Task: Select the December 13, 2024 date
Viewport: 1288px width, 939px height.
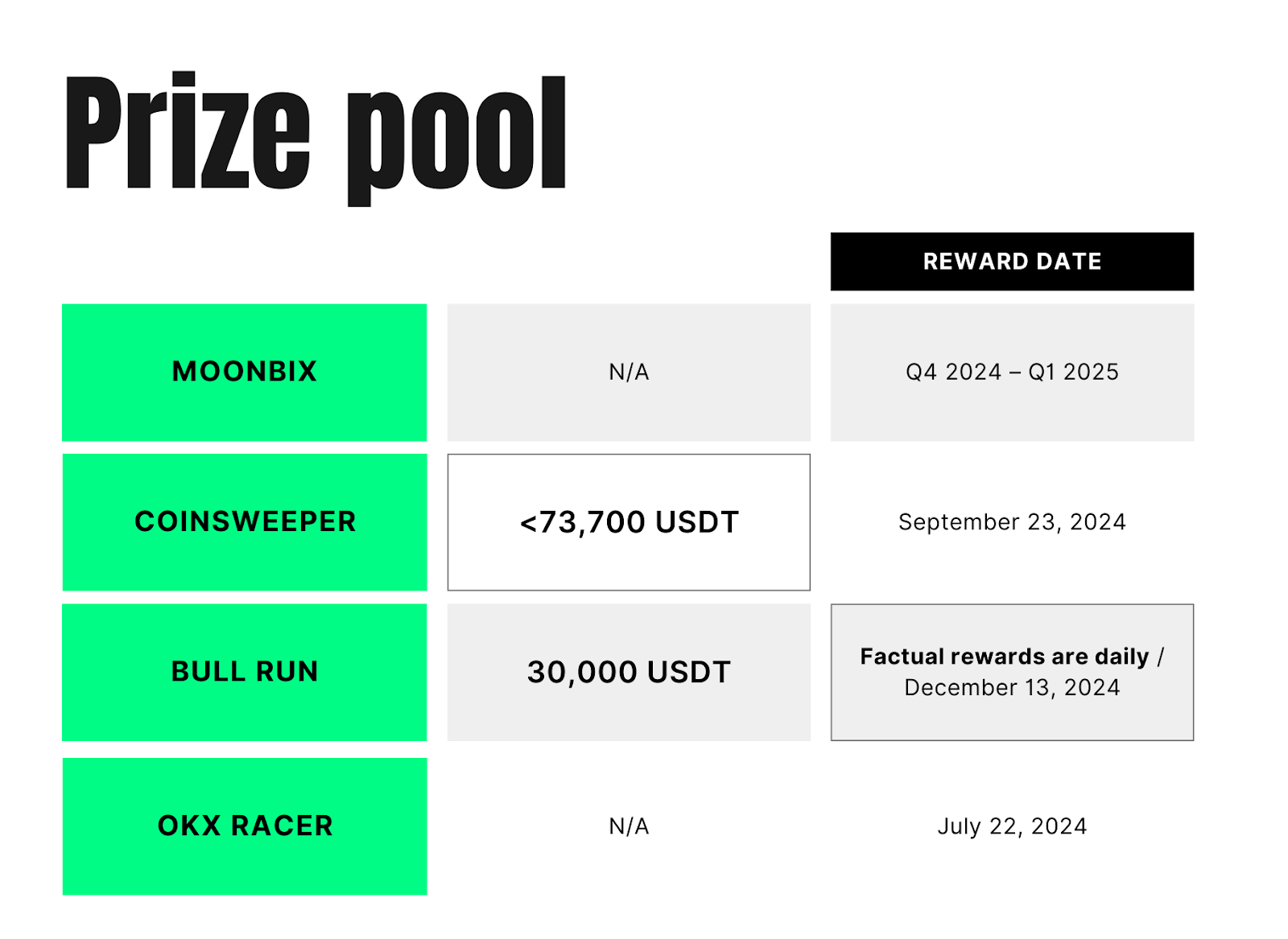Action: point(1012,688)
